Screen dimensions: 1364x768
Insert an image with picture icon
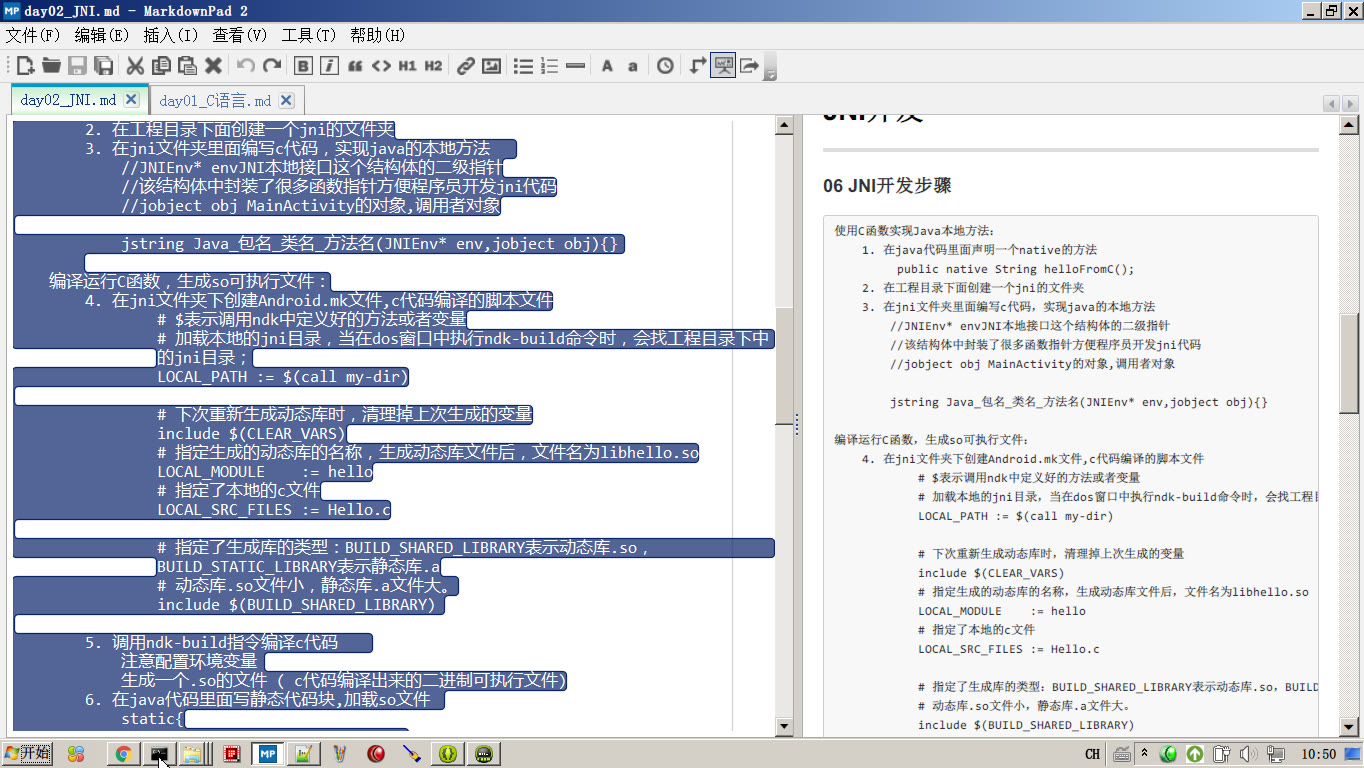(x=491, y=66)
